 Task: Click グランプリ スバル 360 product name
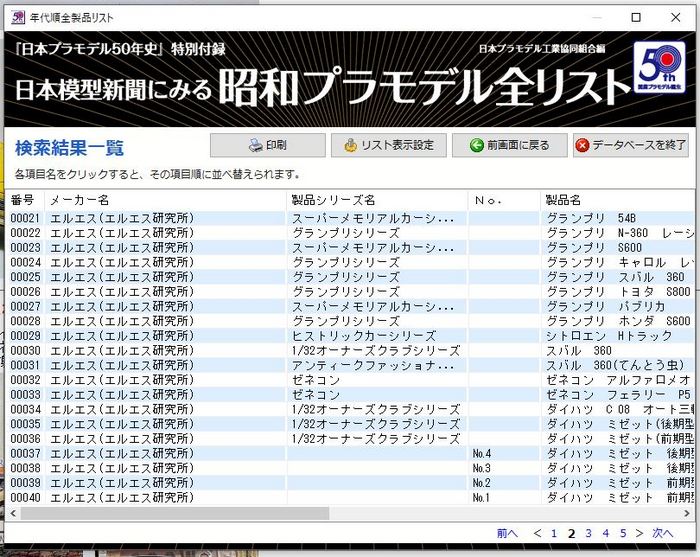[x=616, y=277]
